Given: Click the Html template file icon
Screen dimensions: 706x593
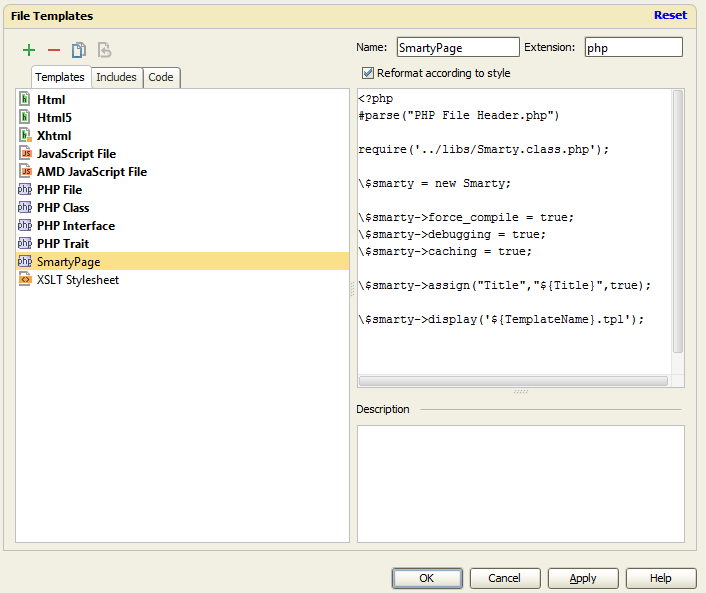Looking at the screenshot, I should pos(25,99).
